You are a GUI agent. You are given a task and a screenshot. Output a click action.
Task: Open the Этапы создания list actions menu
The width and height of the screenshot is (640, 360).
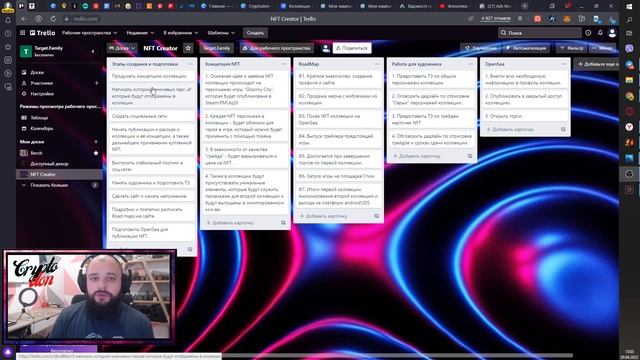pyautogui.click(x=190, y=64)
